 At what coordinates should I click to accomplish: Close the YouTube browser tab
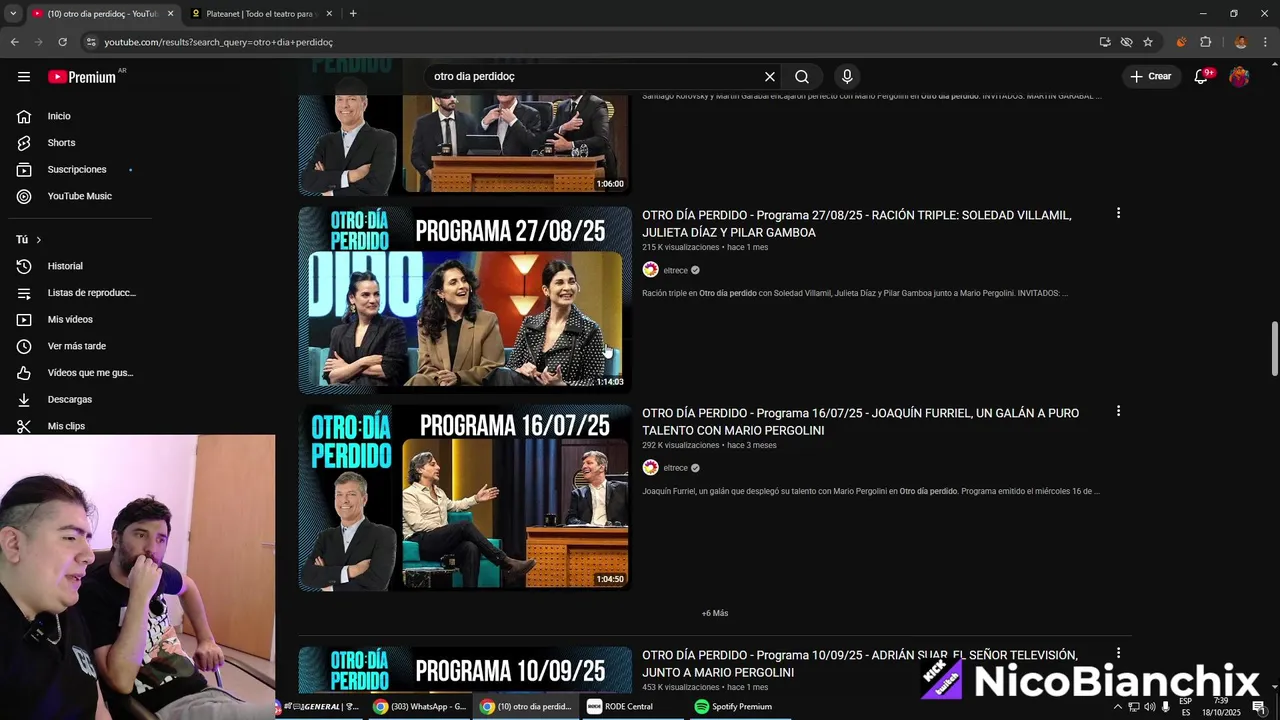[x=170, y=14]
